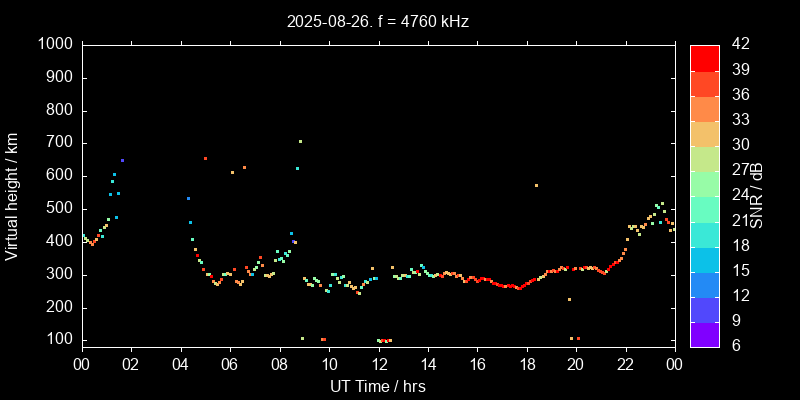The width and height of the screenshot is (800, 400).
Task: Click the 'Virtual height / km' axis label
Action: tap(12, 195)
